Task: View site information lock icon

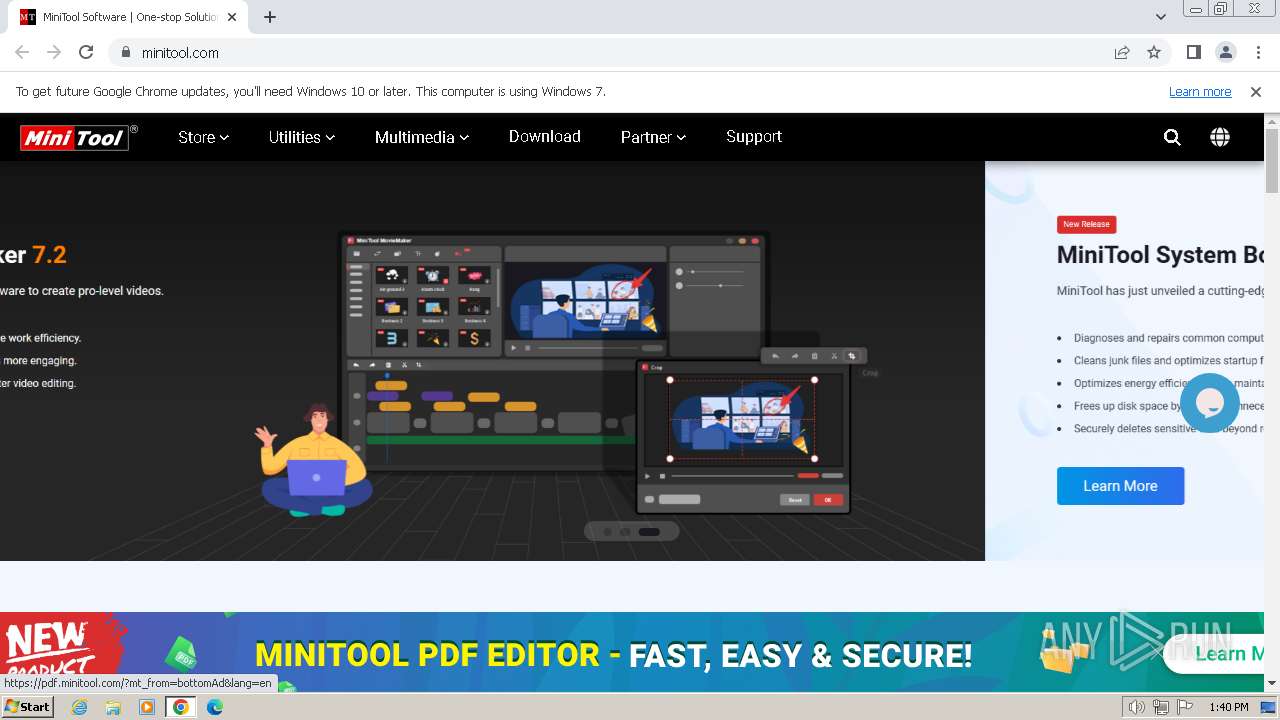Action: click(125, 52)
